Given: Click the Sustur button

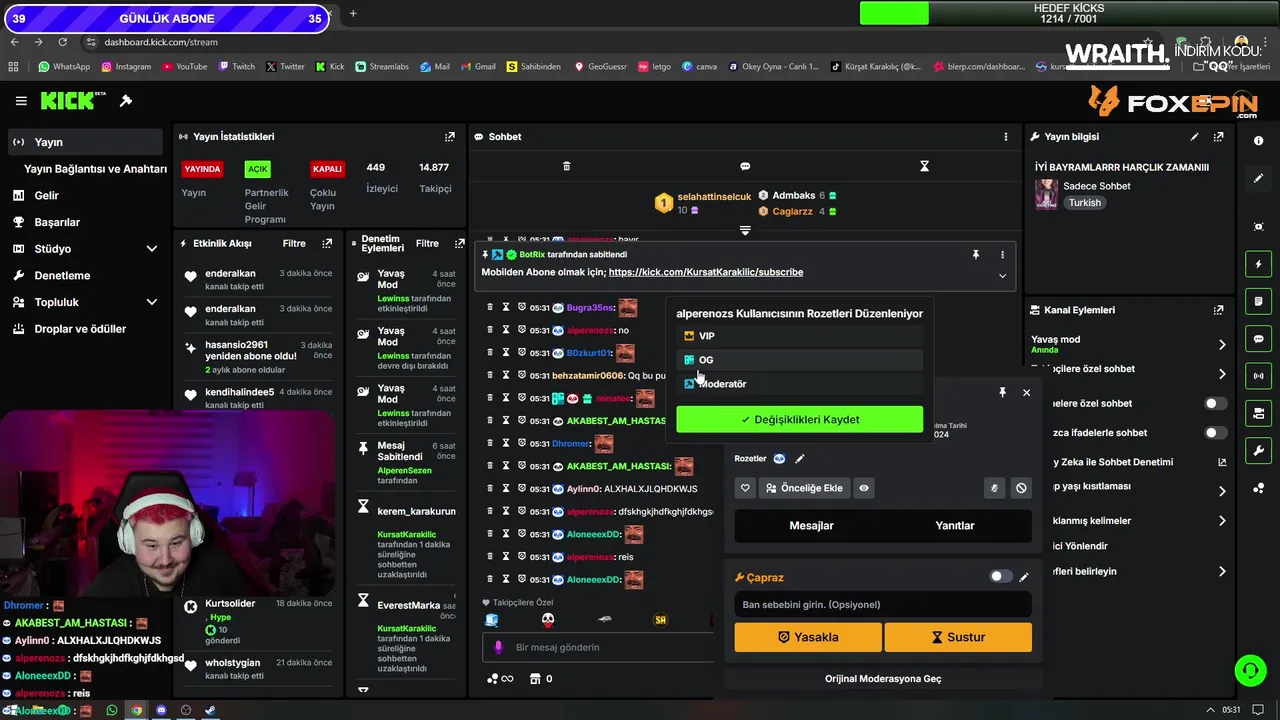Looking at the screenshot, I should (958, 637).
